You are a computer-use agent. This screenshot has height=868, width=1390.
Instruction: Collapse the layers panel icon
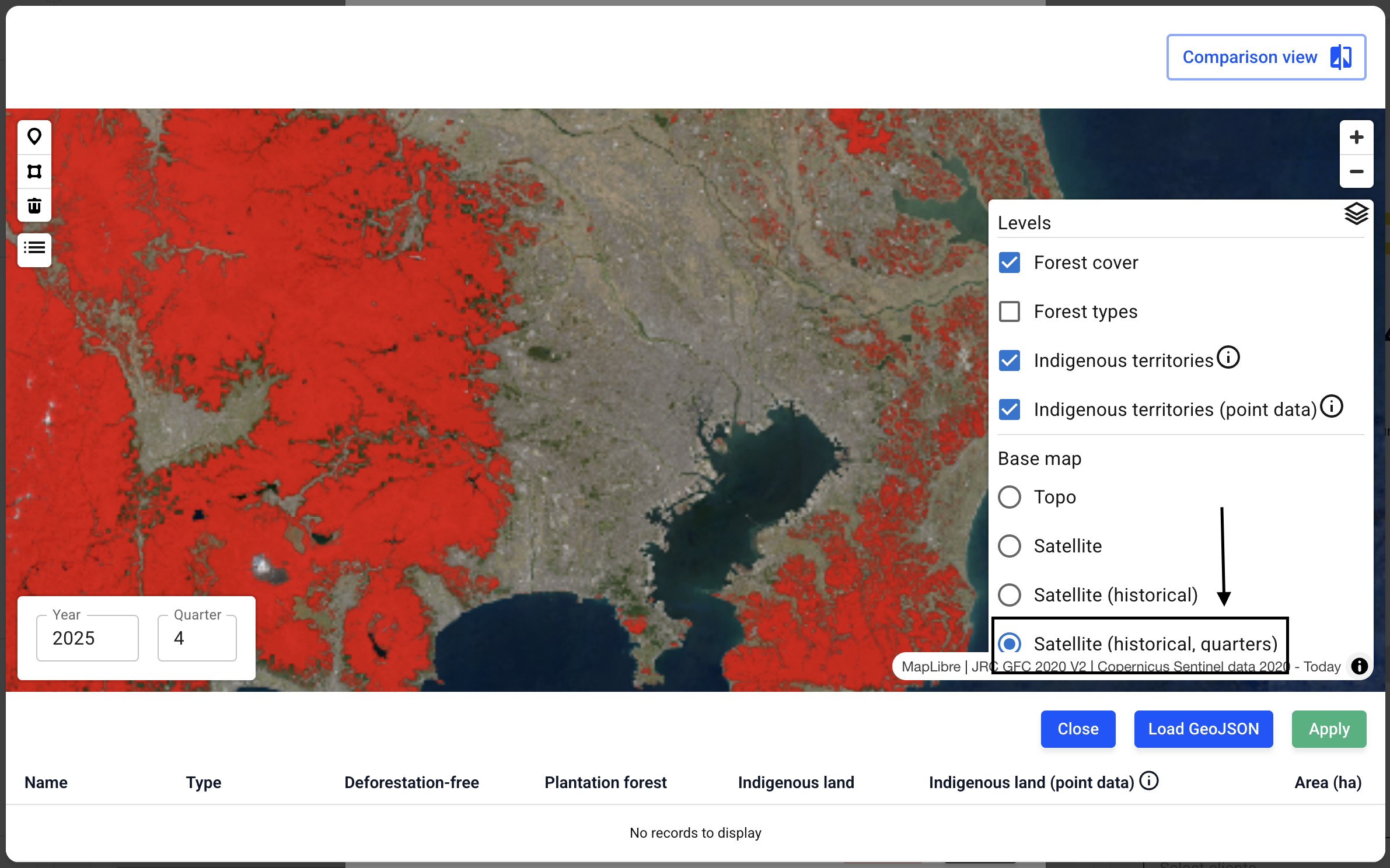(x=1356, y=213)
